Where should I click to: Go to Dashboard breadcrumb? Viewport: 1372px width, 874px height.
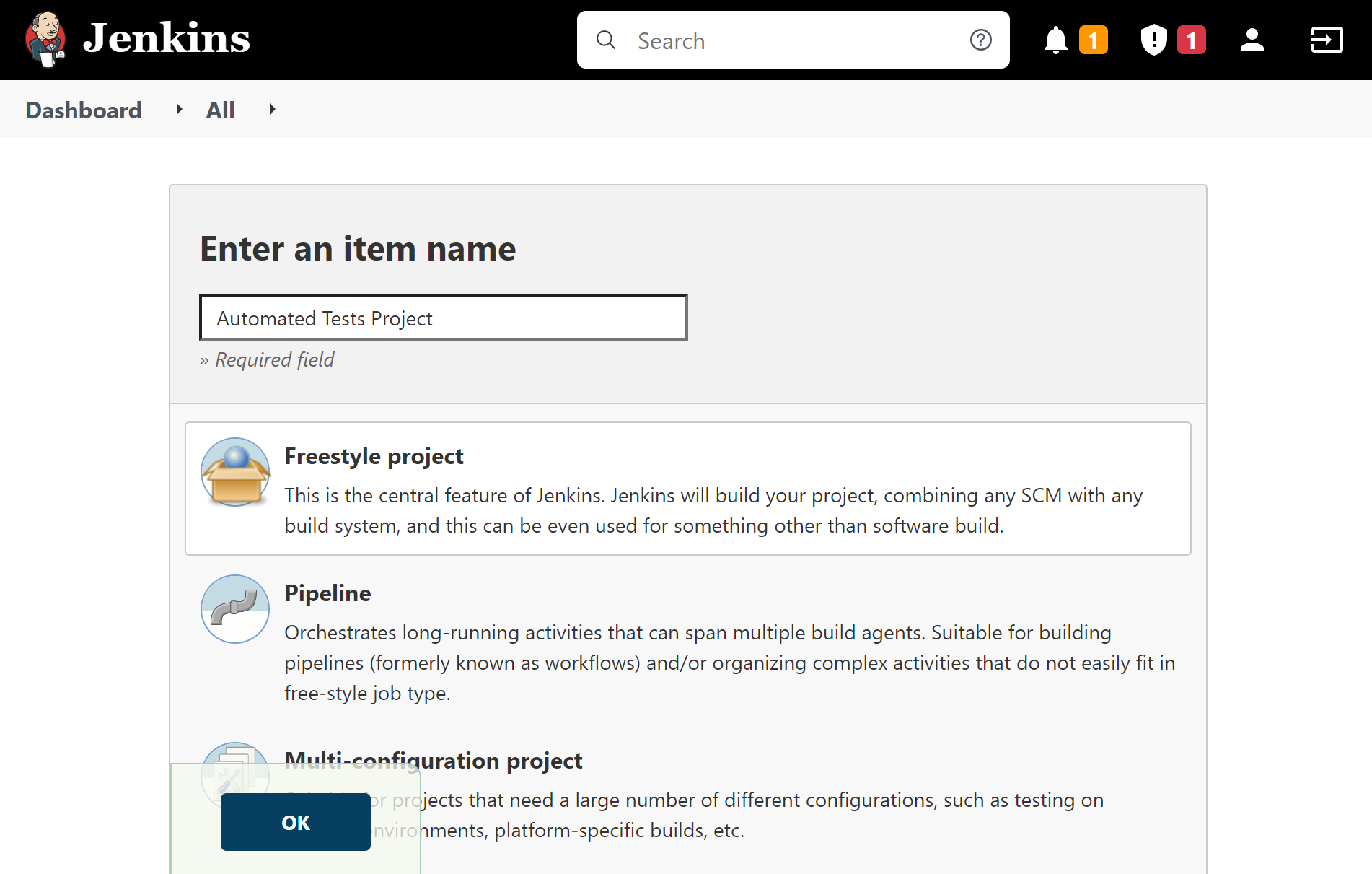pyautogui.click(x=84, y=110)
